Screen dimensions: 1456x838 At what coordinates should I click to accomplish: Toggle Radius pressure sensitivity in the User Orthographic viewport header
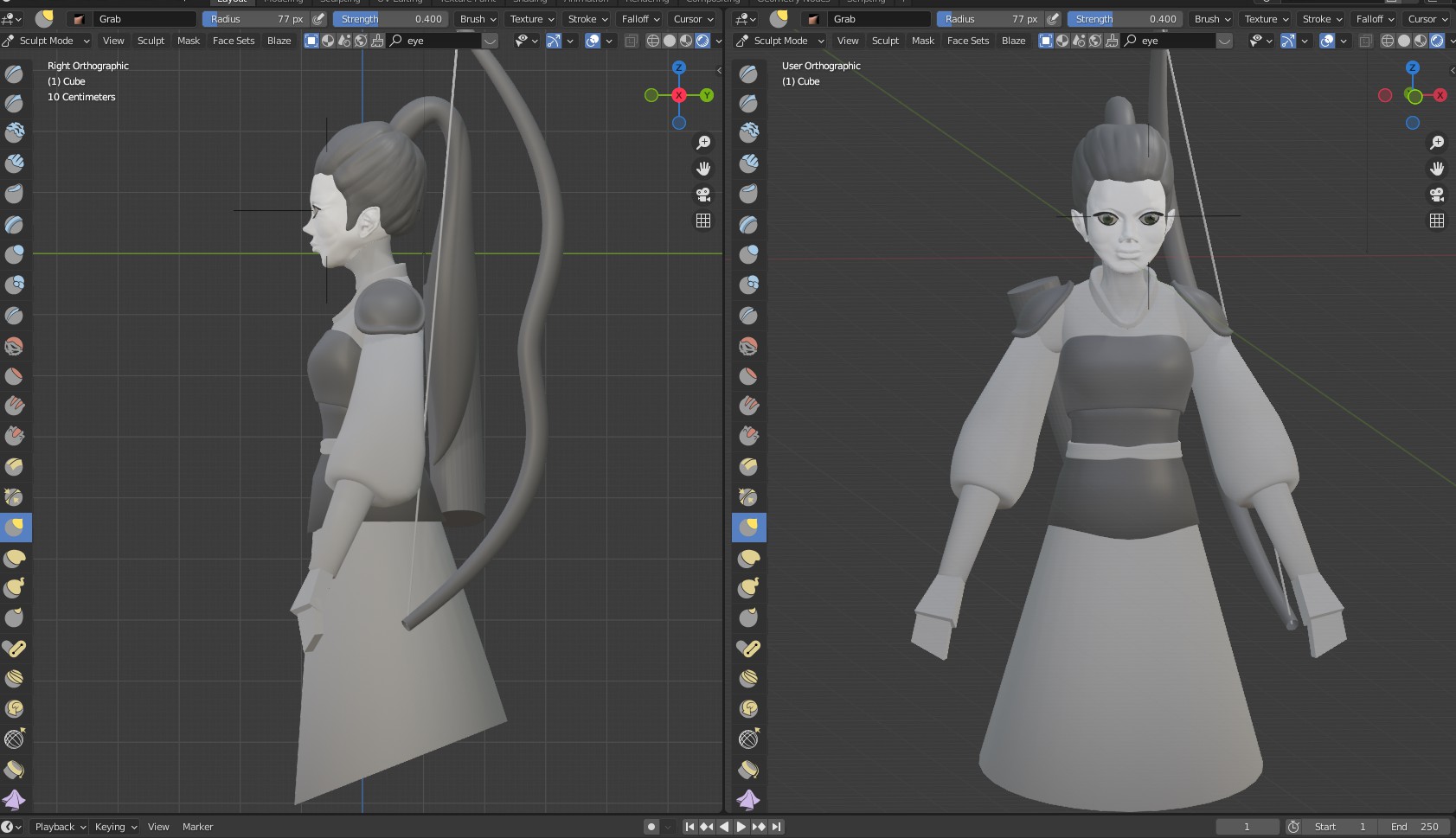[x=1053, y=19]
